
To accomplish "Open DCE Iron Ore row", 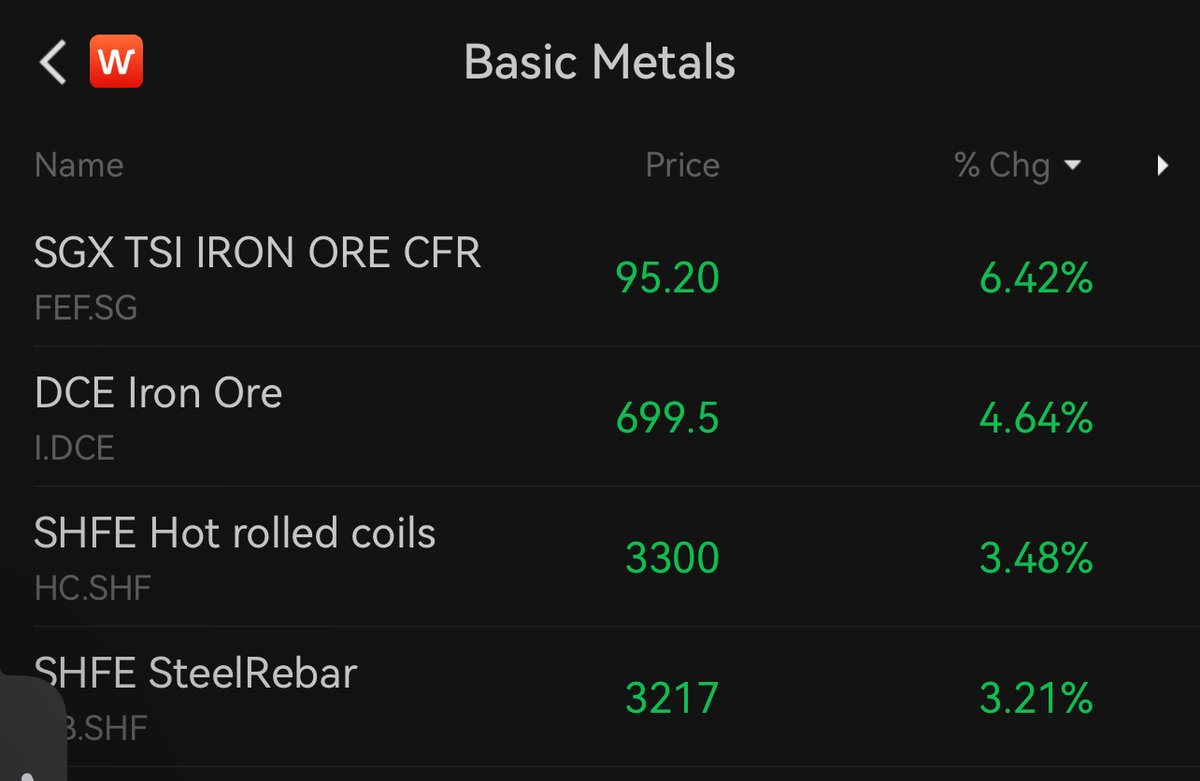I will pos(600,417).
